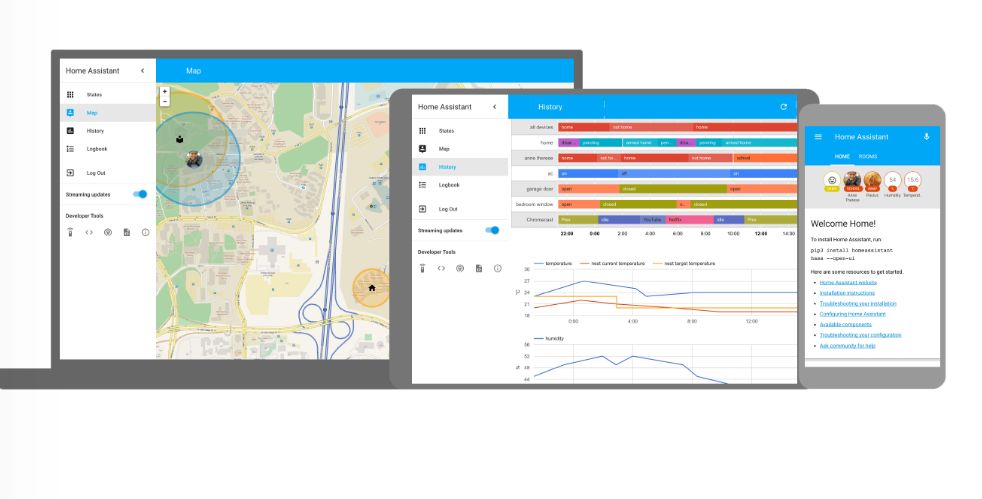The image size is (982, 499).
Task: Click Logbook label in tablet sidebar
Action: coord(449,185)
